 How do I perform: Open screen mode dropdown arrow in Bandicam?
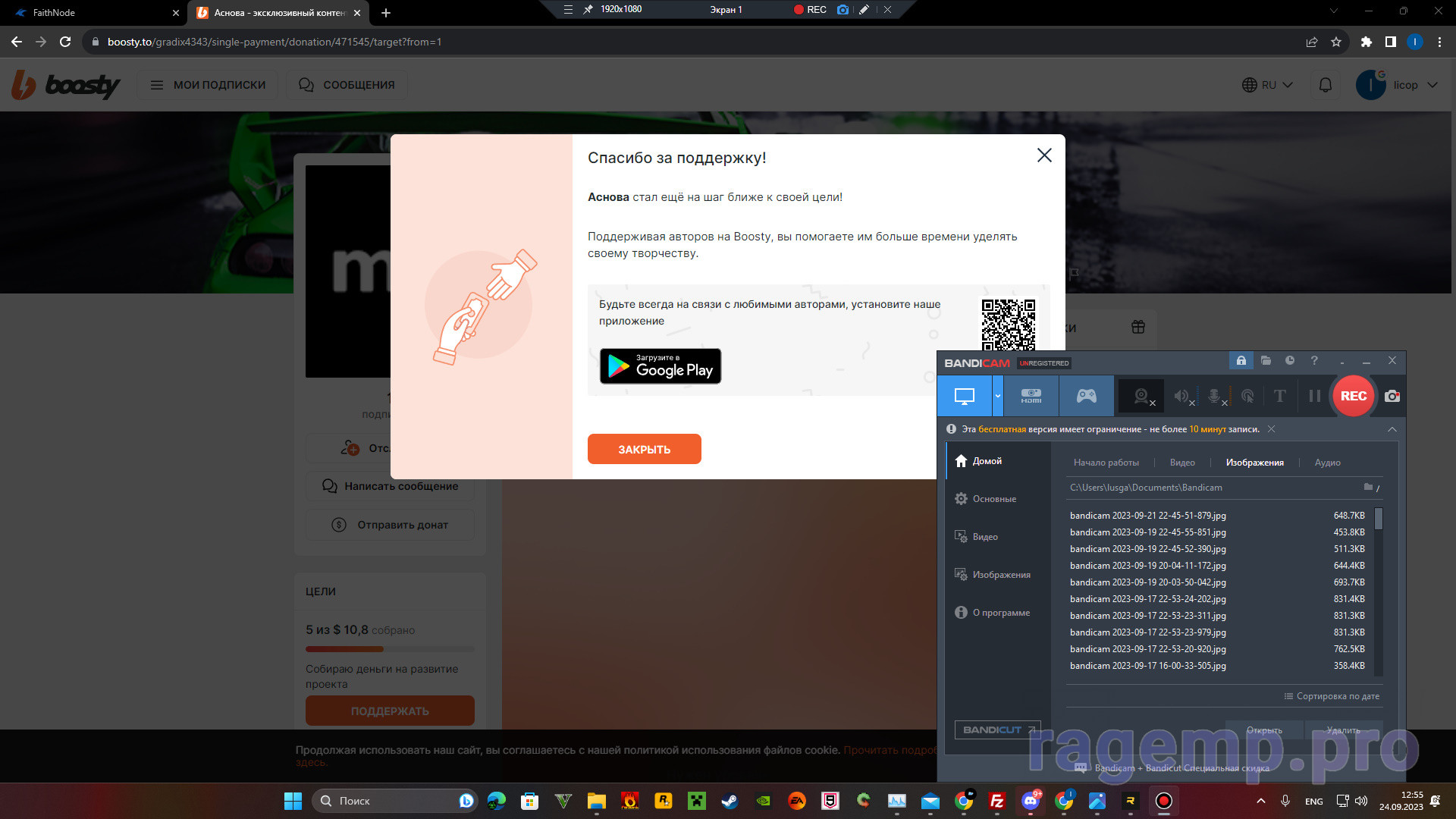coord(997,396)
